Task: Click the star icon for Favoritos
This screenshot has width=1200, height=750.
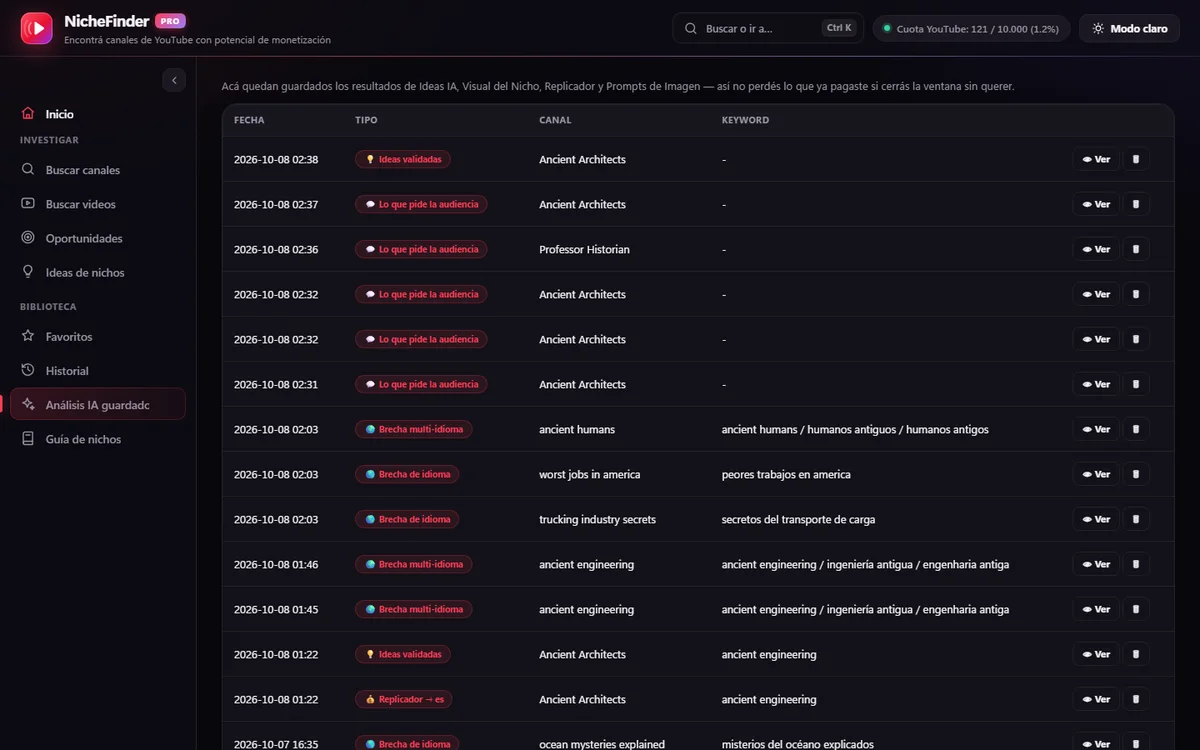Action: tap(28, 336)
